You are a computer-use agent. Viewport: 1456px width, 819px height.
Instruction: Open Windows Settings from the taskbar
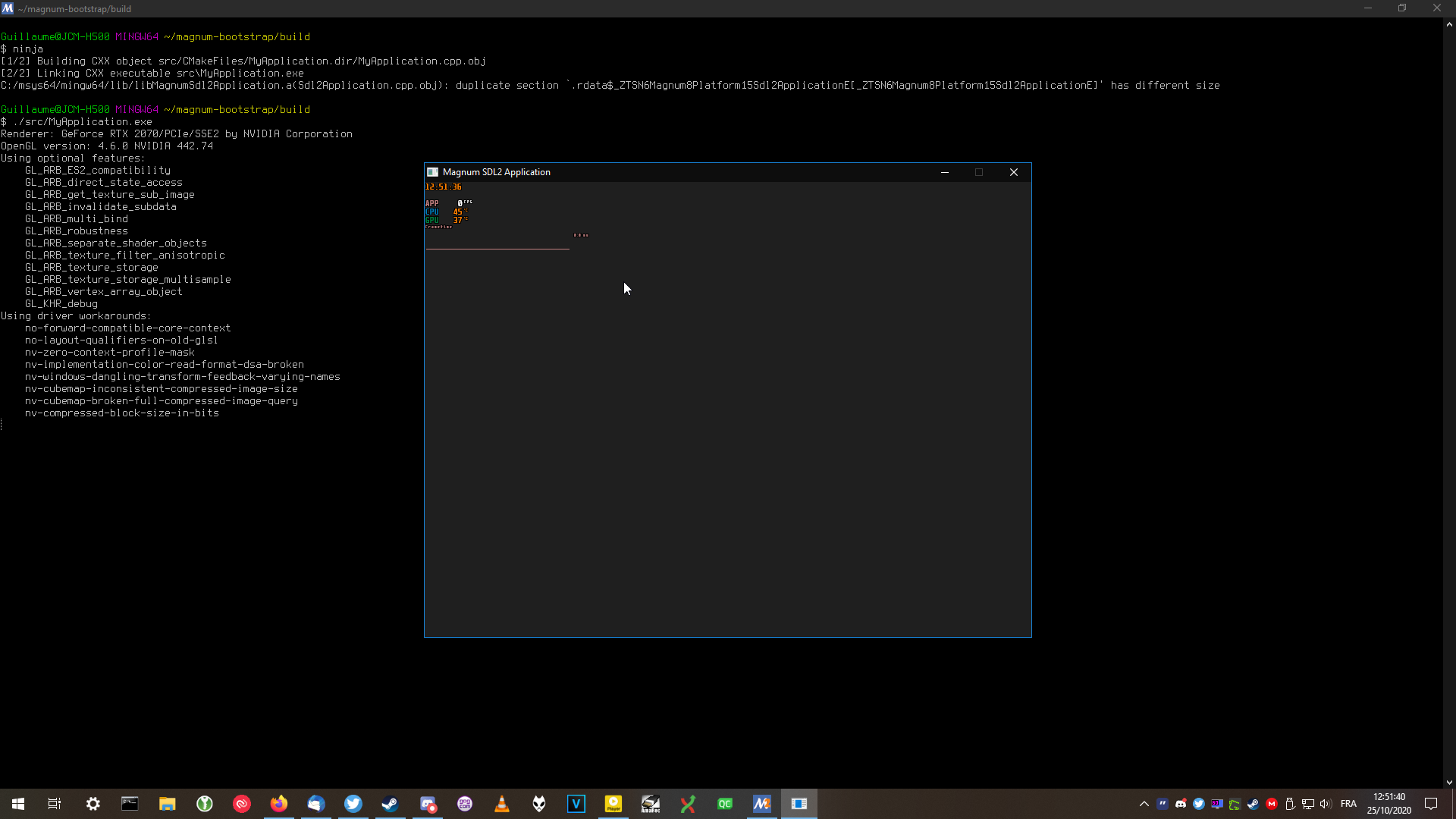[93, 804]
